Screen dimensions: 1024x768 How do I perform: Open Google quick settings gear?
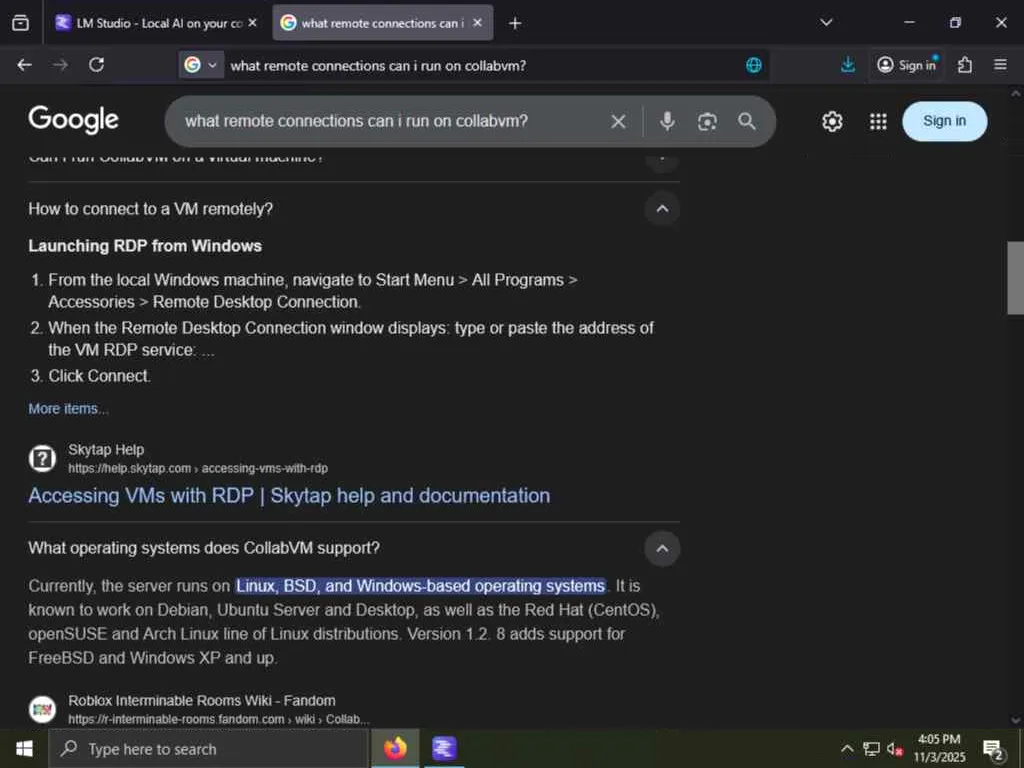832,121
